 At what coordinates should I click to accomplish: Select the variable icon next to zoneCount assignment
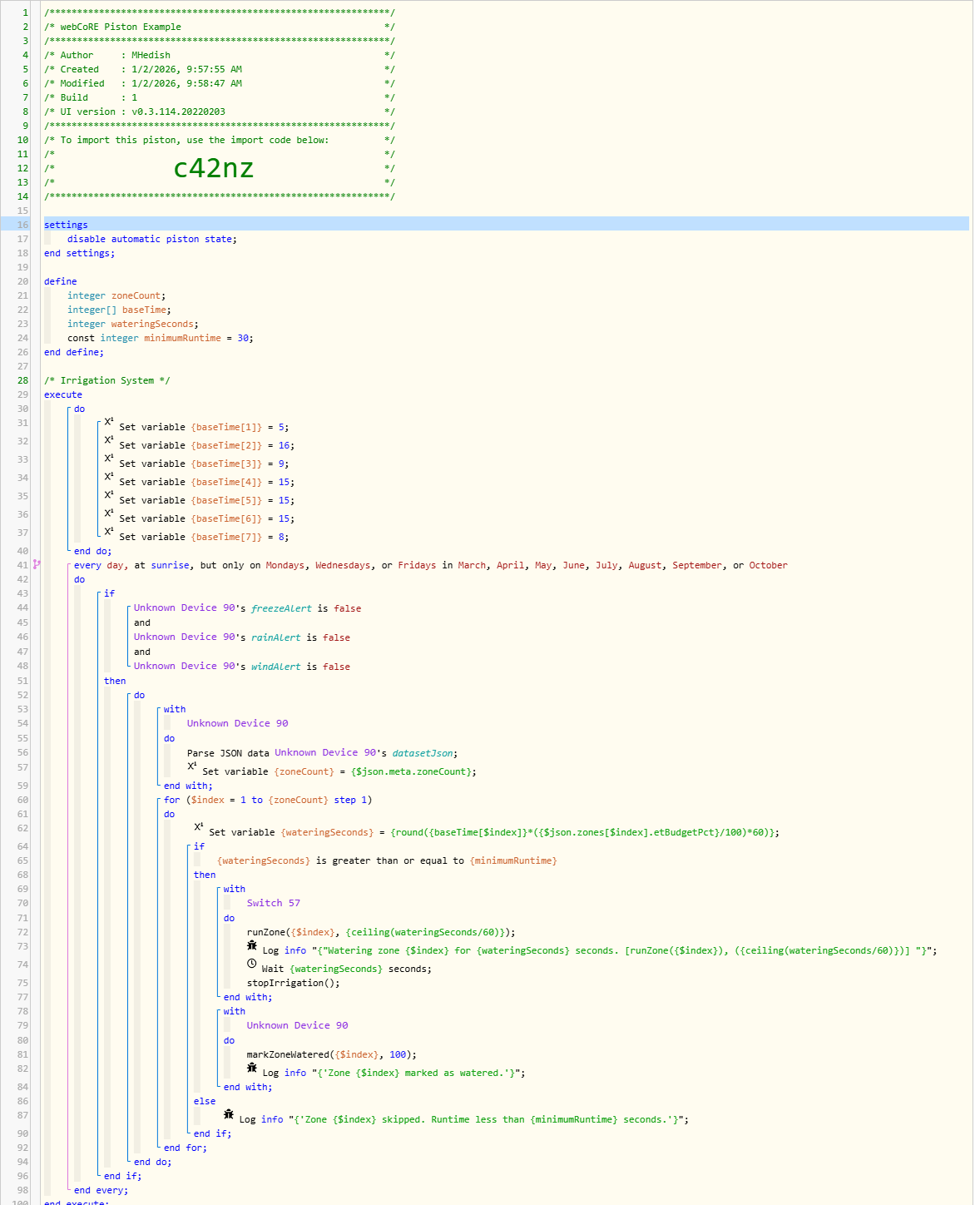(x=192, y=766)
